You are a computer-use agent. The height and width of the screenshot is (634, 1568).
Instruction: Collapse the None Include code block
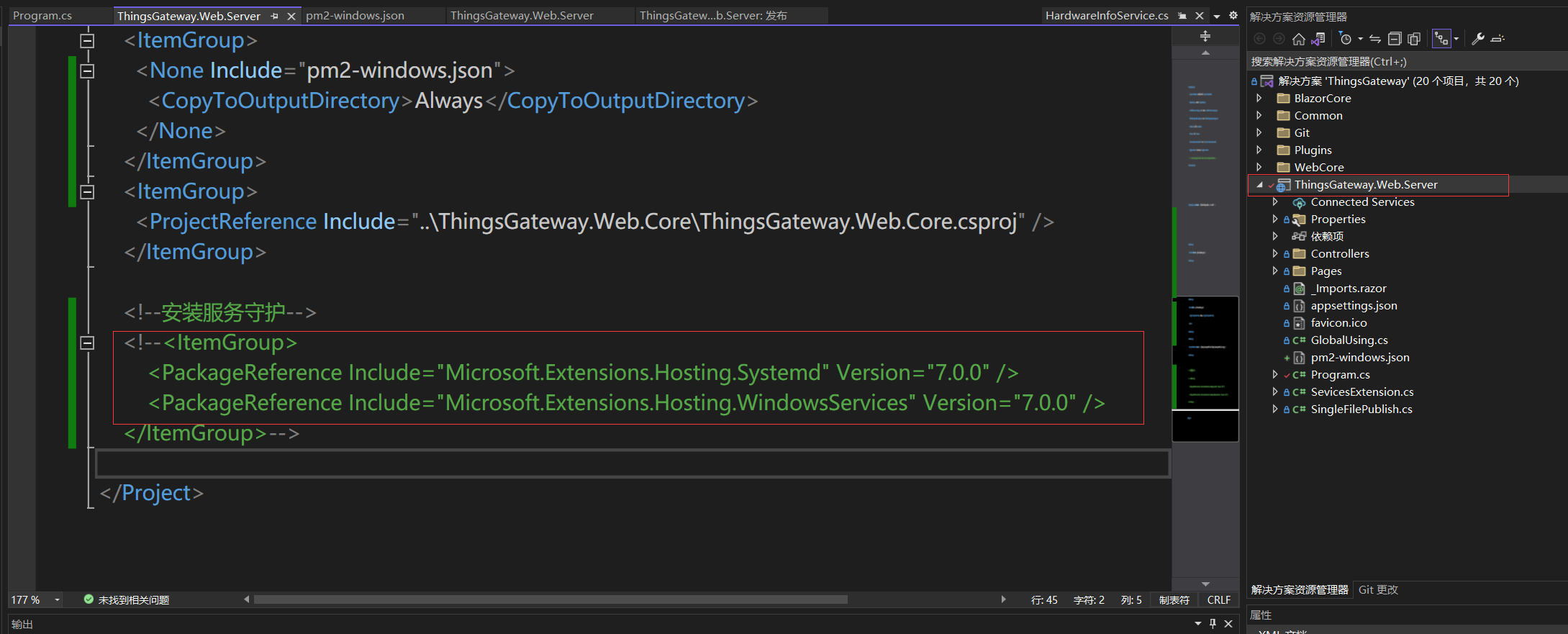87,71
